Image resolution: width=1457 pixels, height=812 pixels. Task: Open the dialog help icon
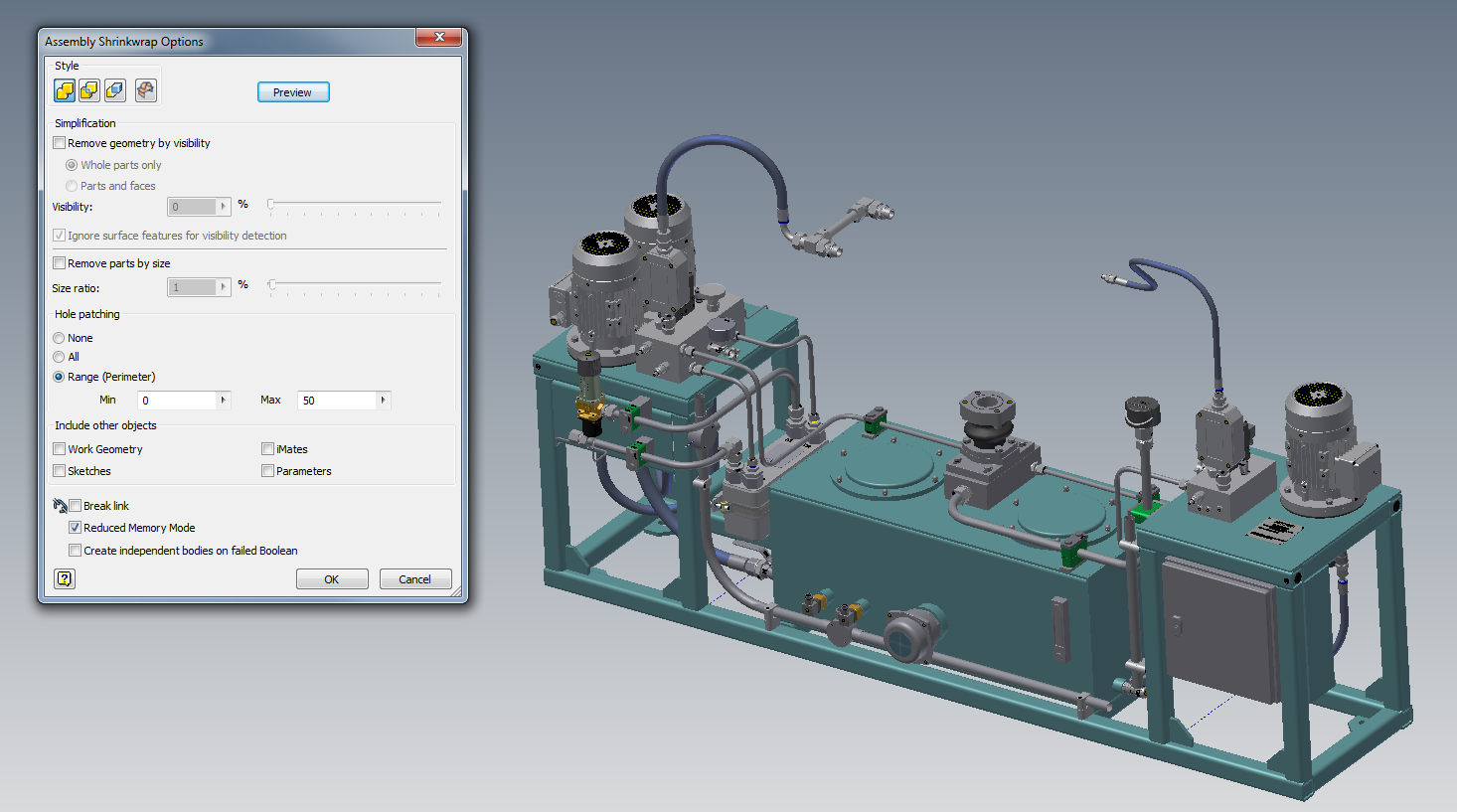[65, 578]
